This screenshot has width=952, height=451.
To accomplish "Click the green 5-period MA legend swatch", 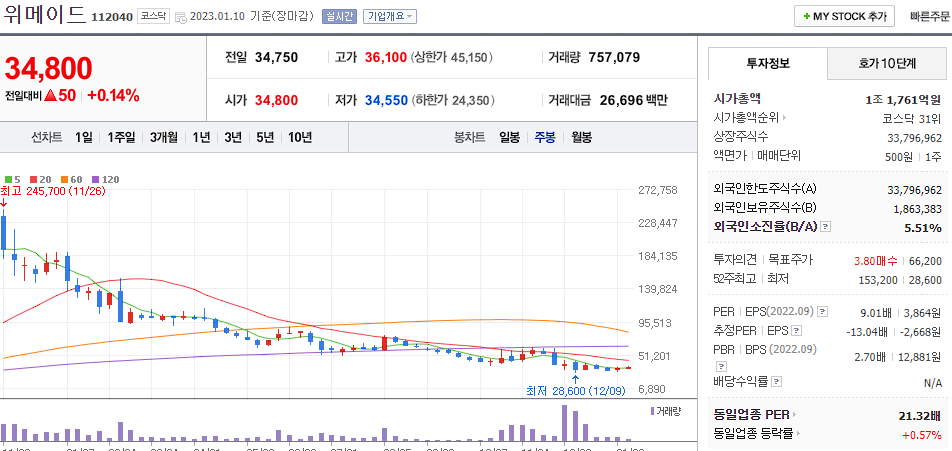I will [8, 180].
